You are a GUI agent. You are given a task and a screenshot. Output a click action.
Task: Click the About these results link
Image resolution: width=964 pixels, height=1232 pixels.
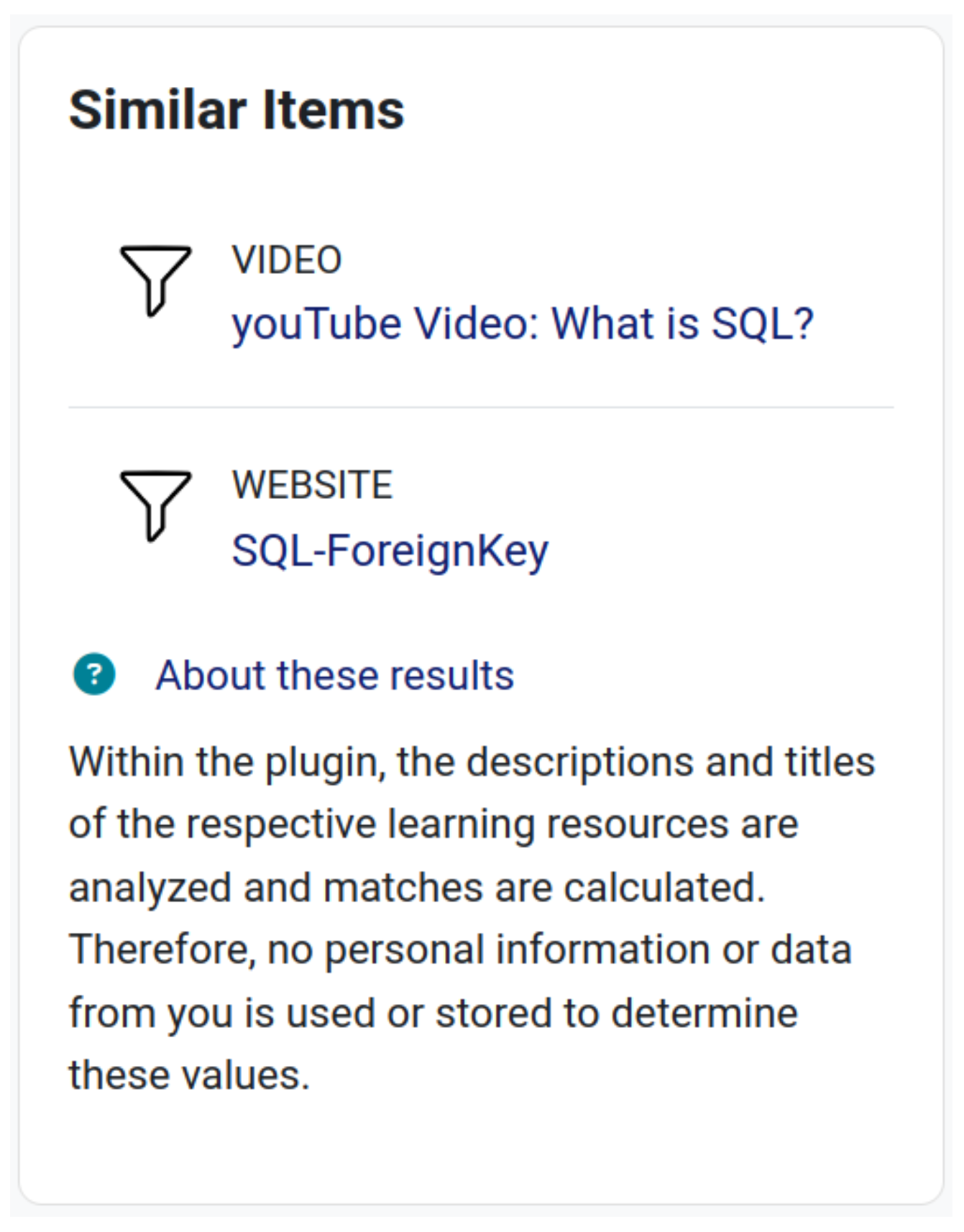pyautogui.click(x=334, y=675)
